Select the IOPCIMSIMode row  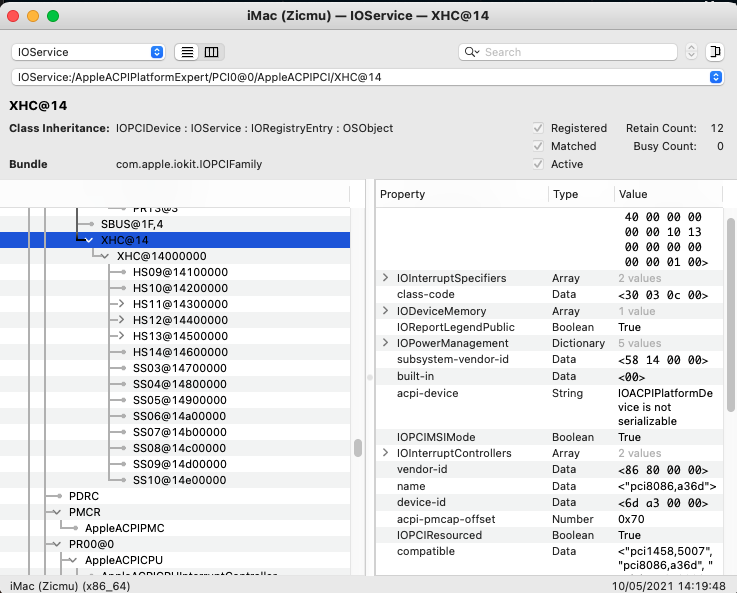[549, 437]
